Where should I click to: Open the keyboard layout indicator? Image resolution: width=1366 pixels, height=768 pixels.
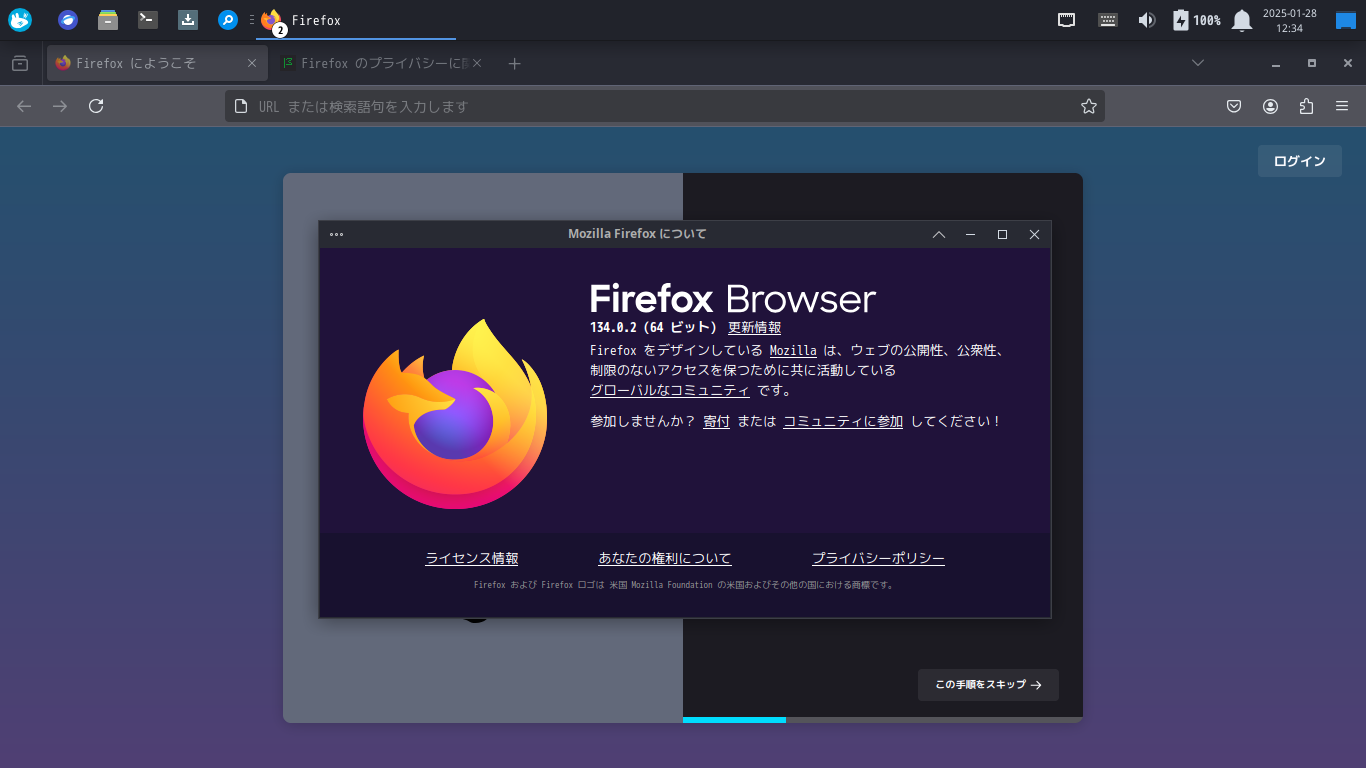1107,19
